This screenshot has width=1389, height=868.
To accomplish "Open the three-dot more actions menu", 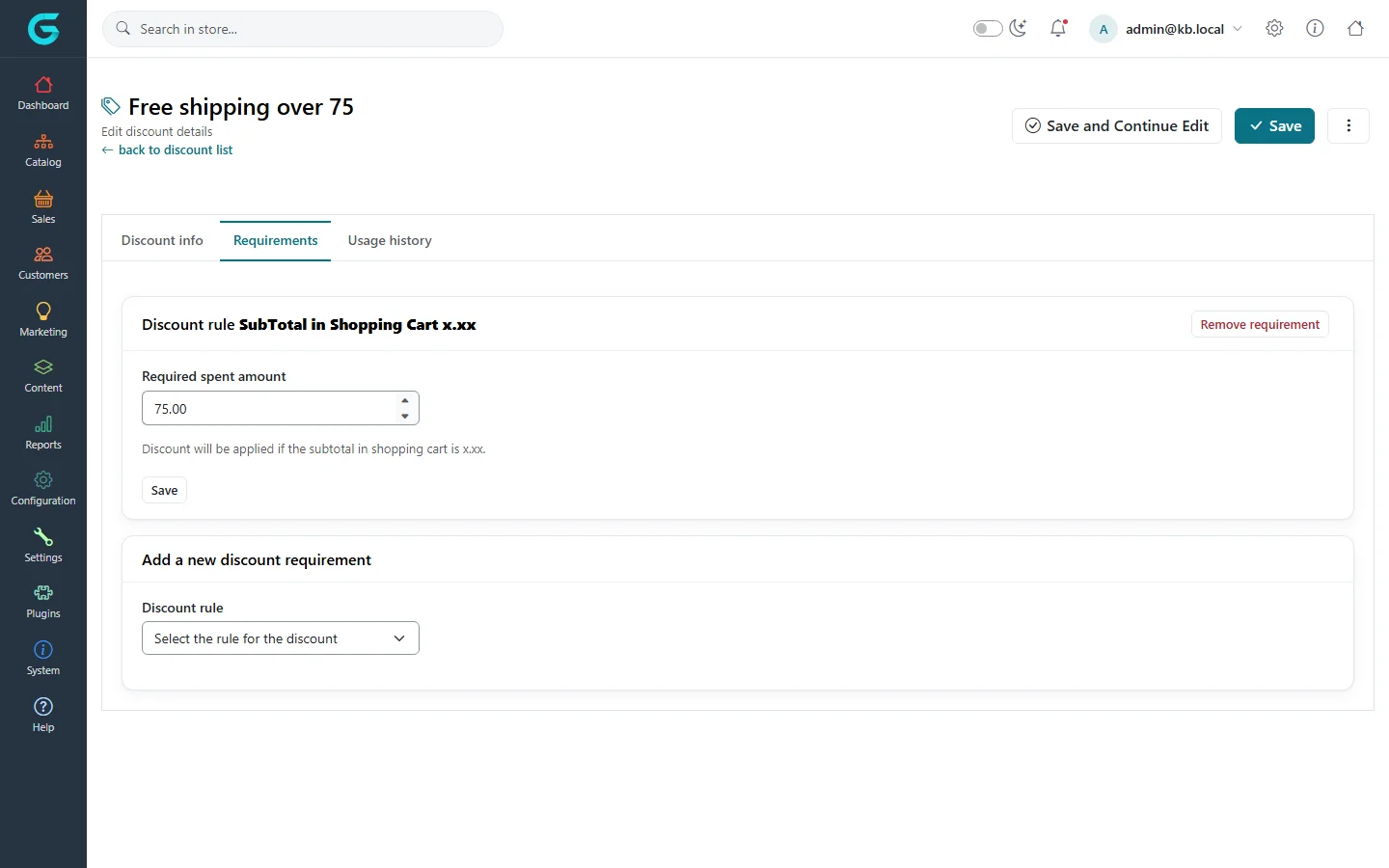I will coord(1348,125).
